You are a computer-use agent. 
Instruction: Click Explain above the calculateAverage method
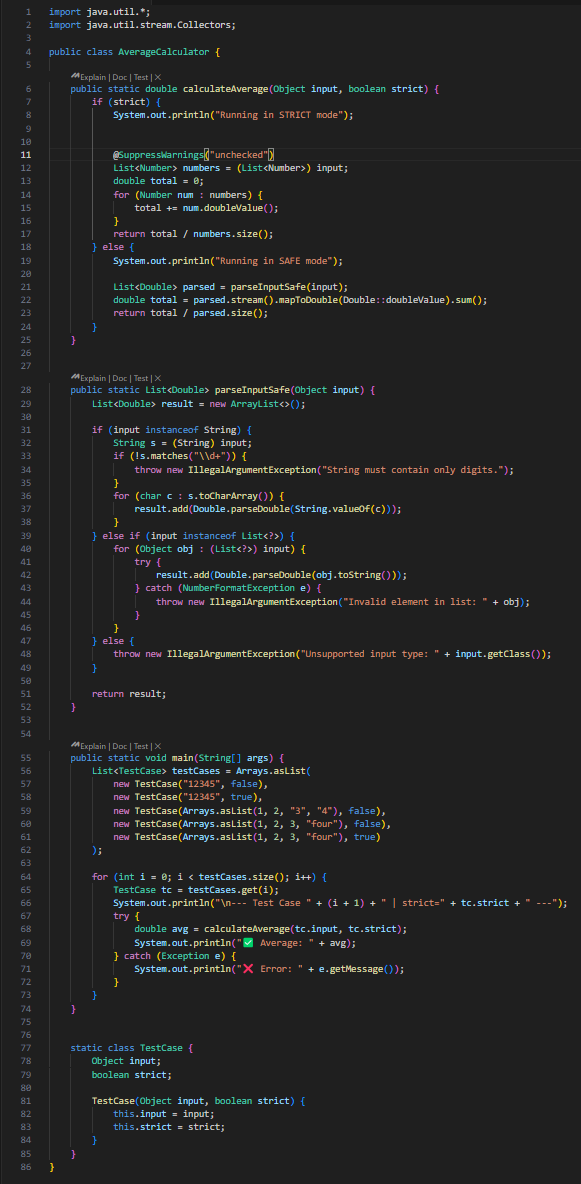(94, 77)
